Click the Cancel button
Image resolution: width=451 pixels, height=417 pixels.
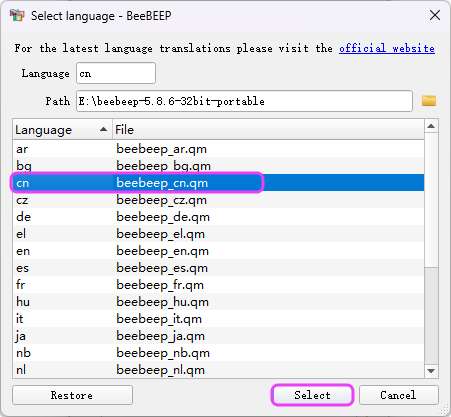tap(399, 395)
